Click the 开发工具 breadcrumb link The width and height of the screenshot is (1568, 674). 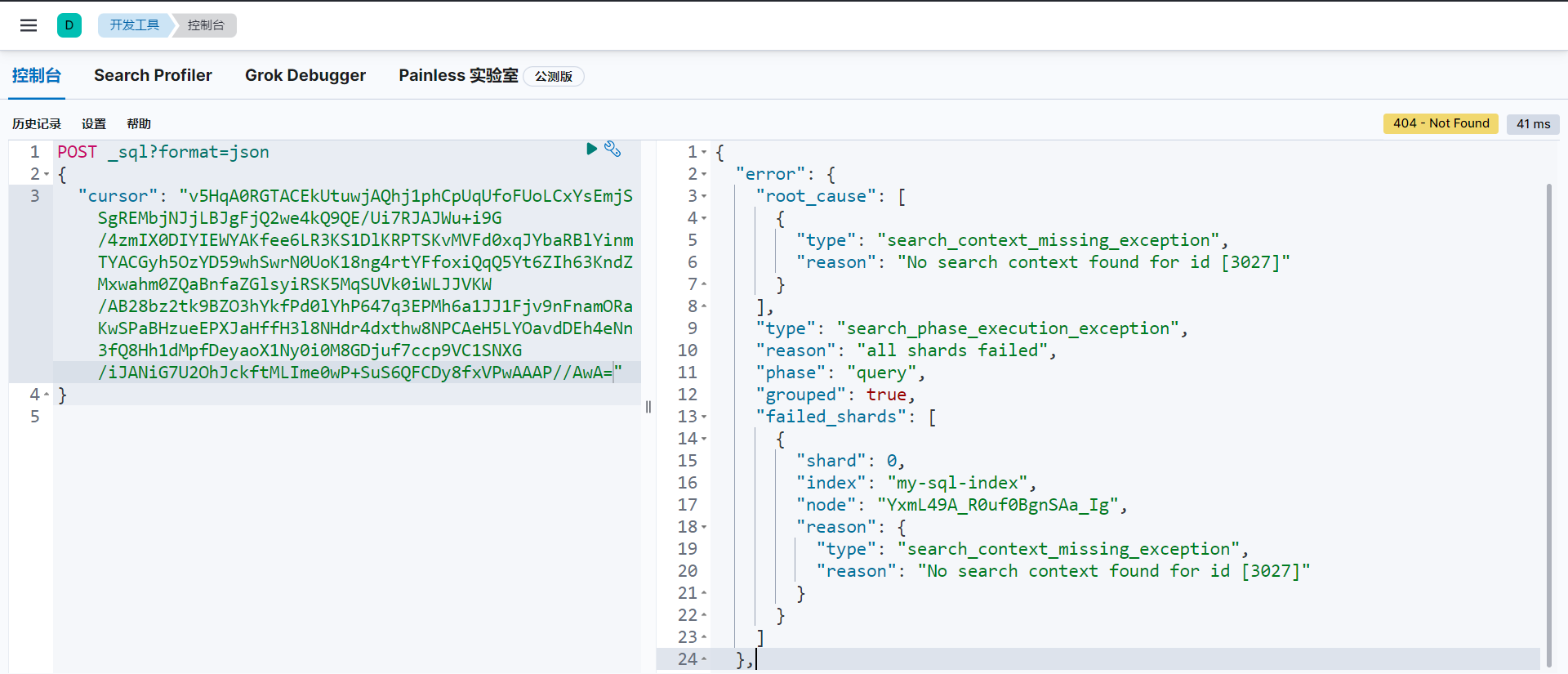[135, 25]
